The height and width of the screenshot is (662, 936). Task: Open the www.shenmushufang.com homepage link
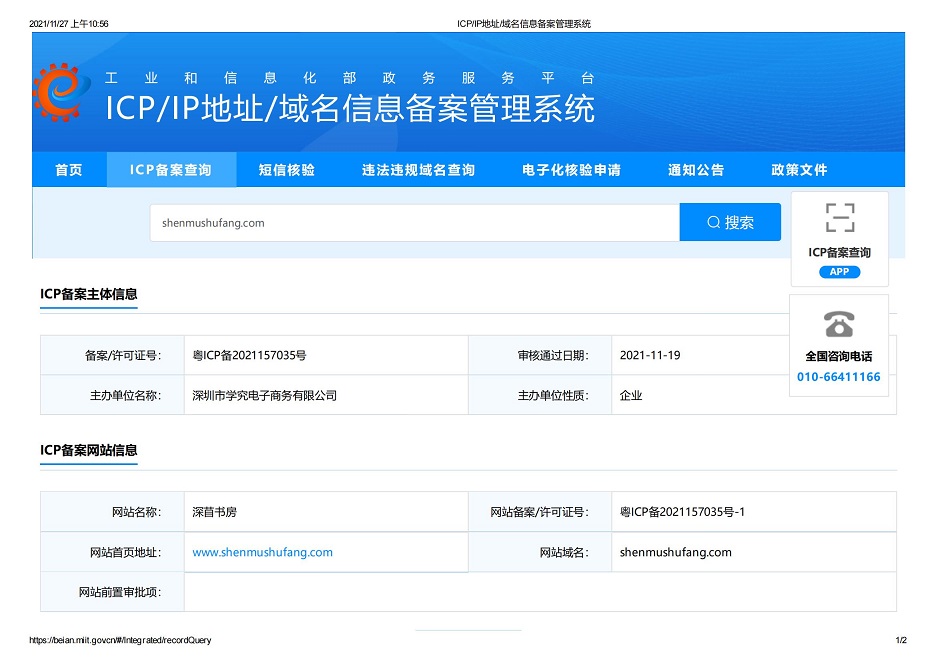click(x=262, y=552)
